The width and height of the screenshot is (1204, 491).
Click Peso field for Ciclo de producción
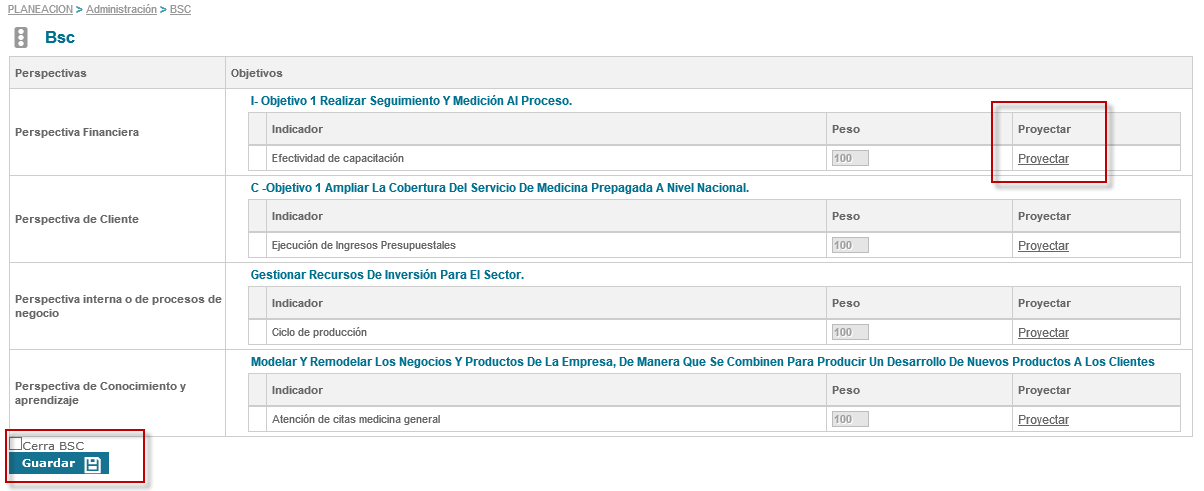click(x=850, y=332)
